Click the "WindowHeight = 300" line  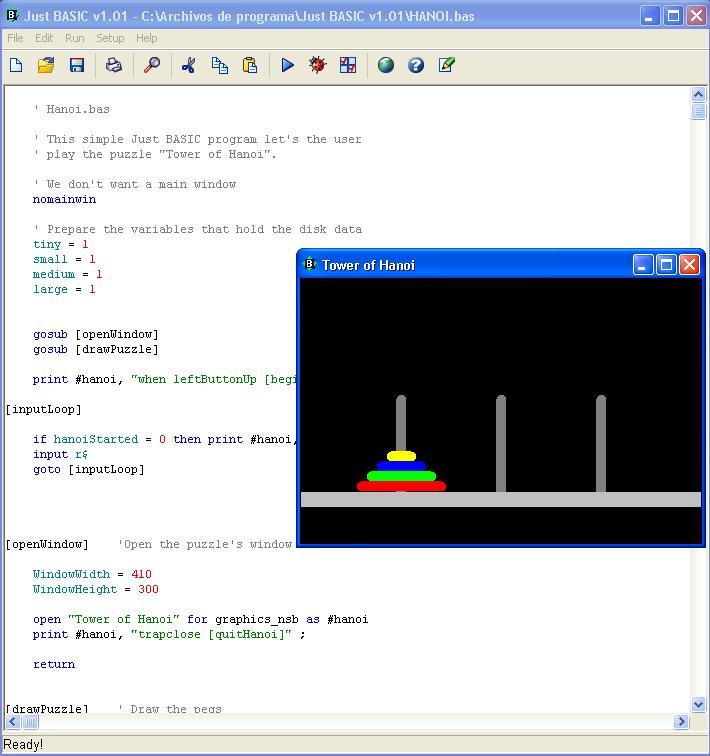pos(95,589)
